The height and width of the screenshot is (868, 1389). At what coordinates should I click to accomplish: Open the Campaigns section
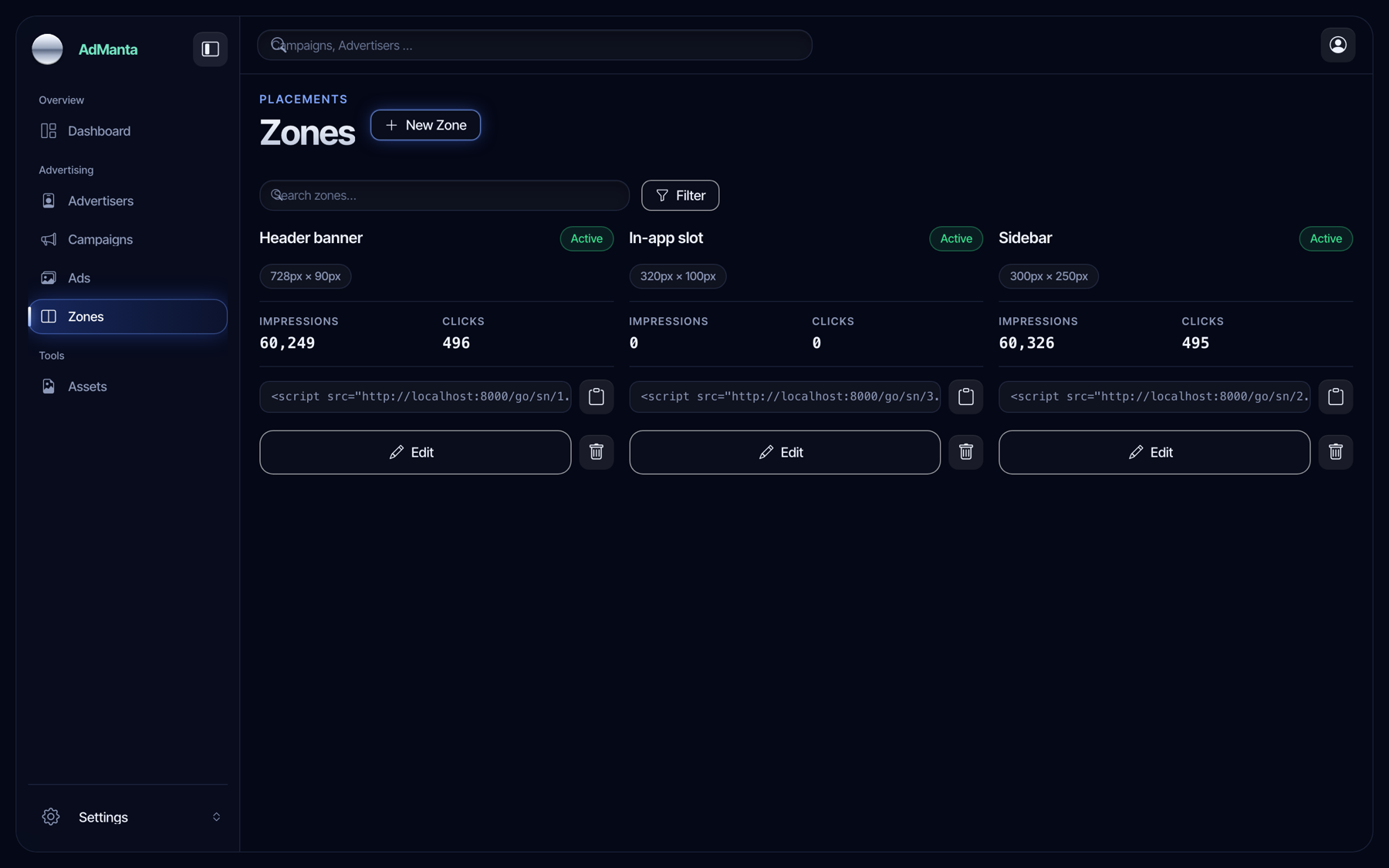(128, 239)
